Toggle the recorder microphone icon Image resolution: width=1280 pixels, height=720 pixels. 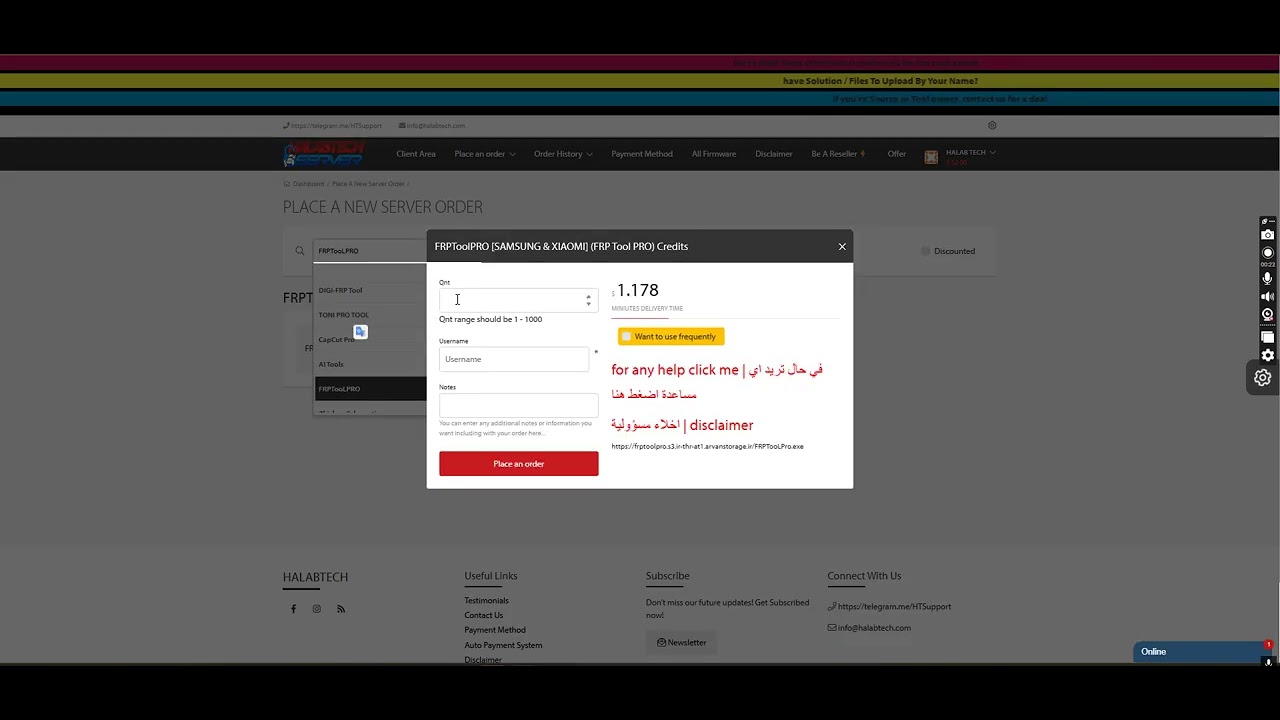click(1268, 279)
